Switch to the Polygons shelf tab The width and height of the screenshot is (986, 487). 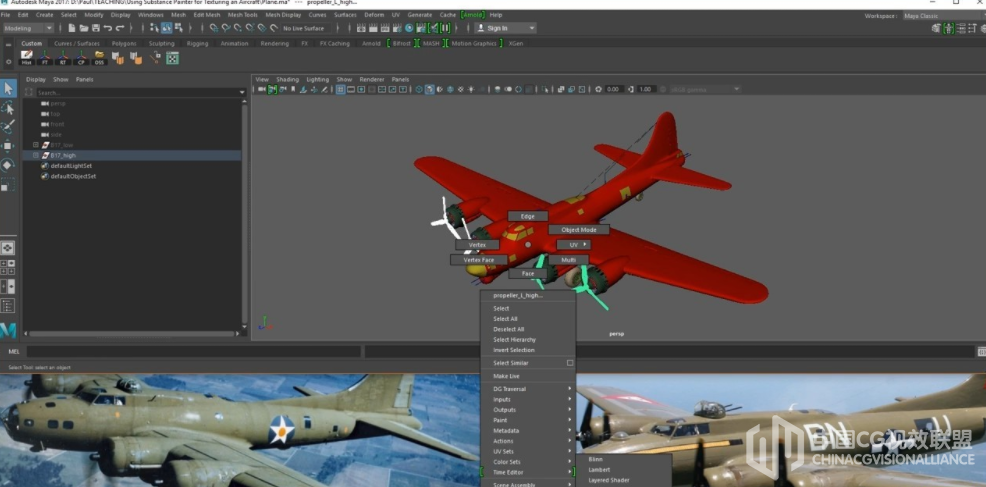coord(124,43)
